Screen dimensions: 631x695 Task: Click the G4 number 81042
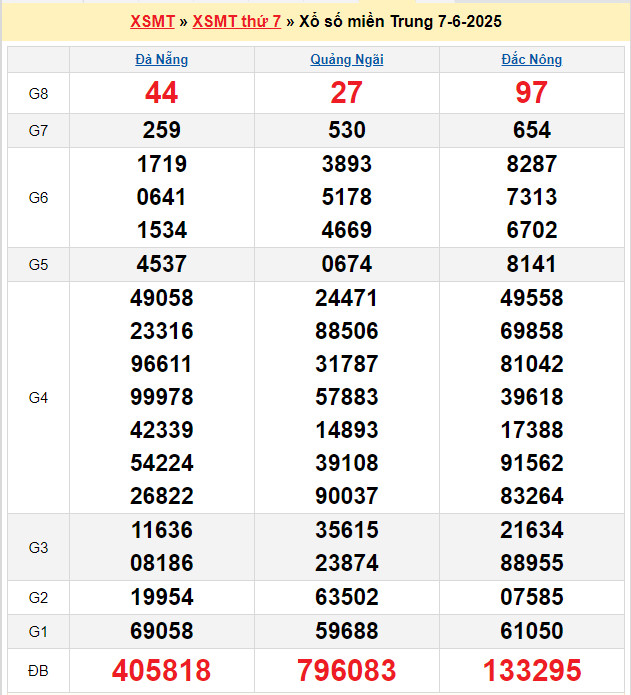[x=532, y=364]
